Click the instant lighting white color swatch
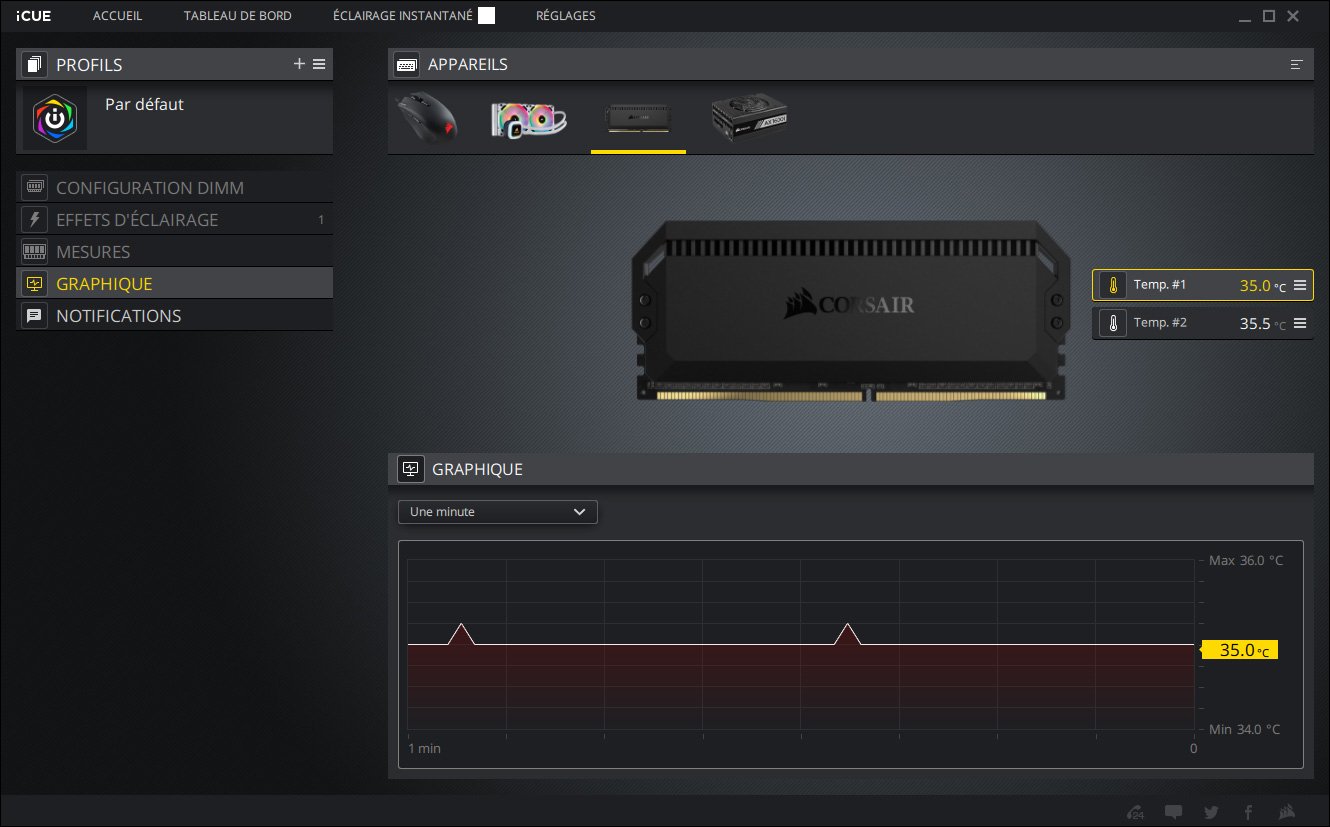1330x827 pixels. pyautogui.click(x=486, y=15)
